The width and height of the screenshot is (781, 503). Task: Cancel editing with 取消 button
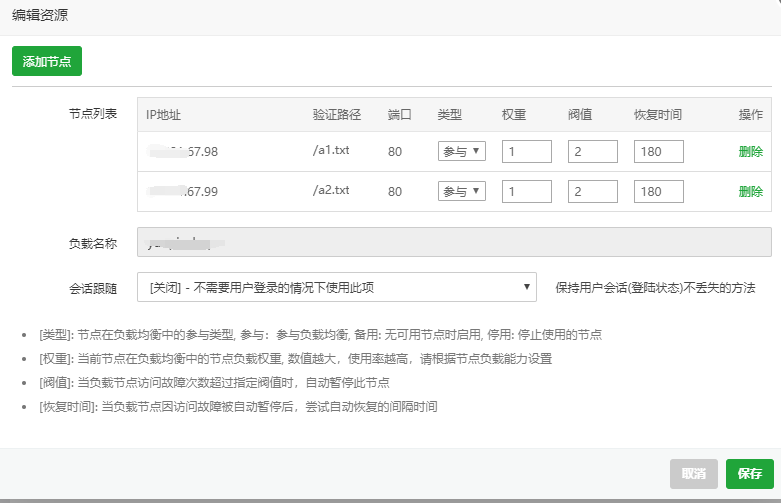(694, 474)
